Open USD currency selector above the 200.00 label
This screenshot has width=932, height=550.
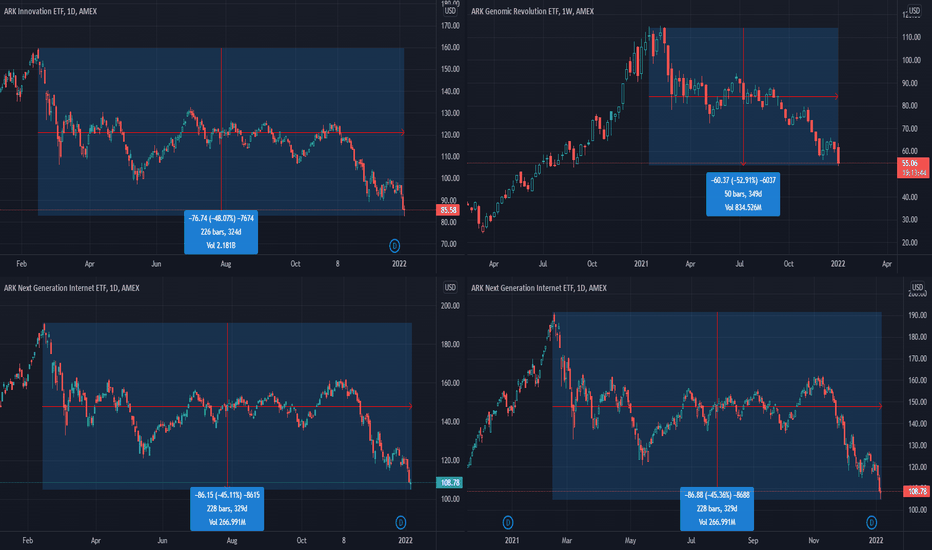click(450, 288)
